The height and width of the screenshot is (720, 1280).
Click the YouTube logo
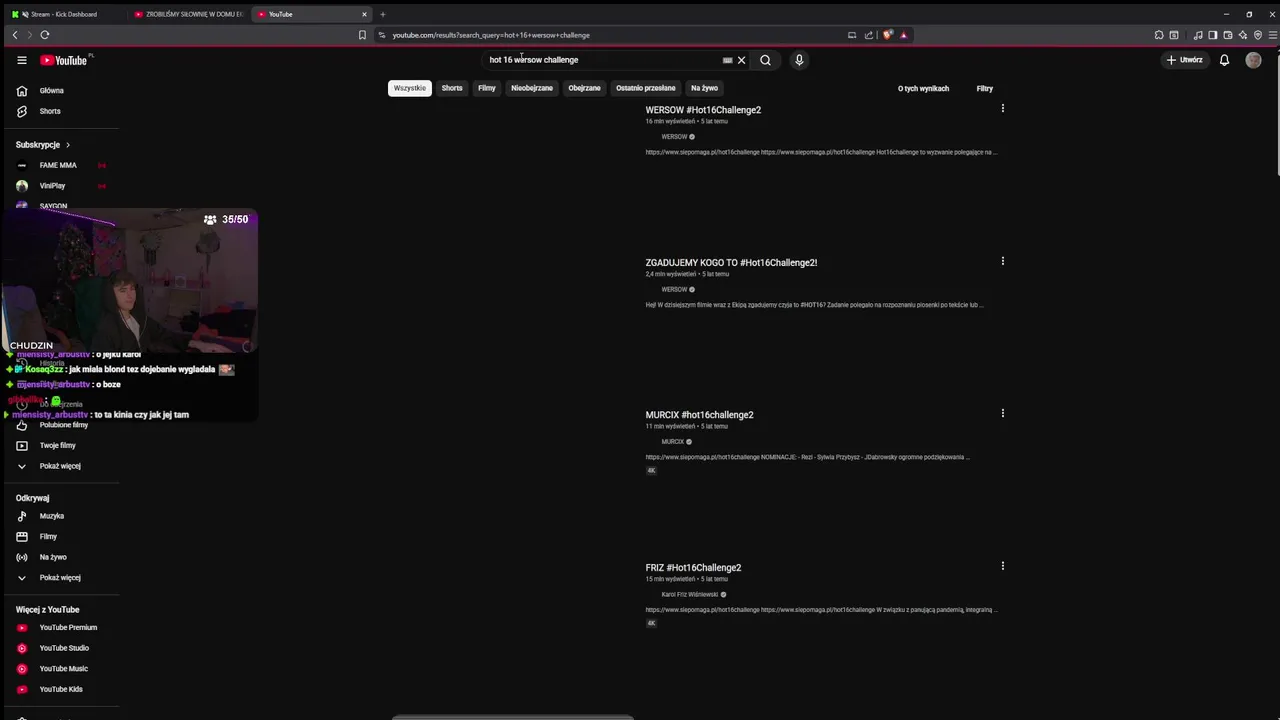pos(64,60)
